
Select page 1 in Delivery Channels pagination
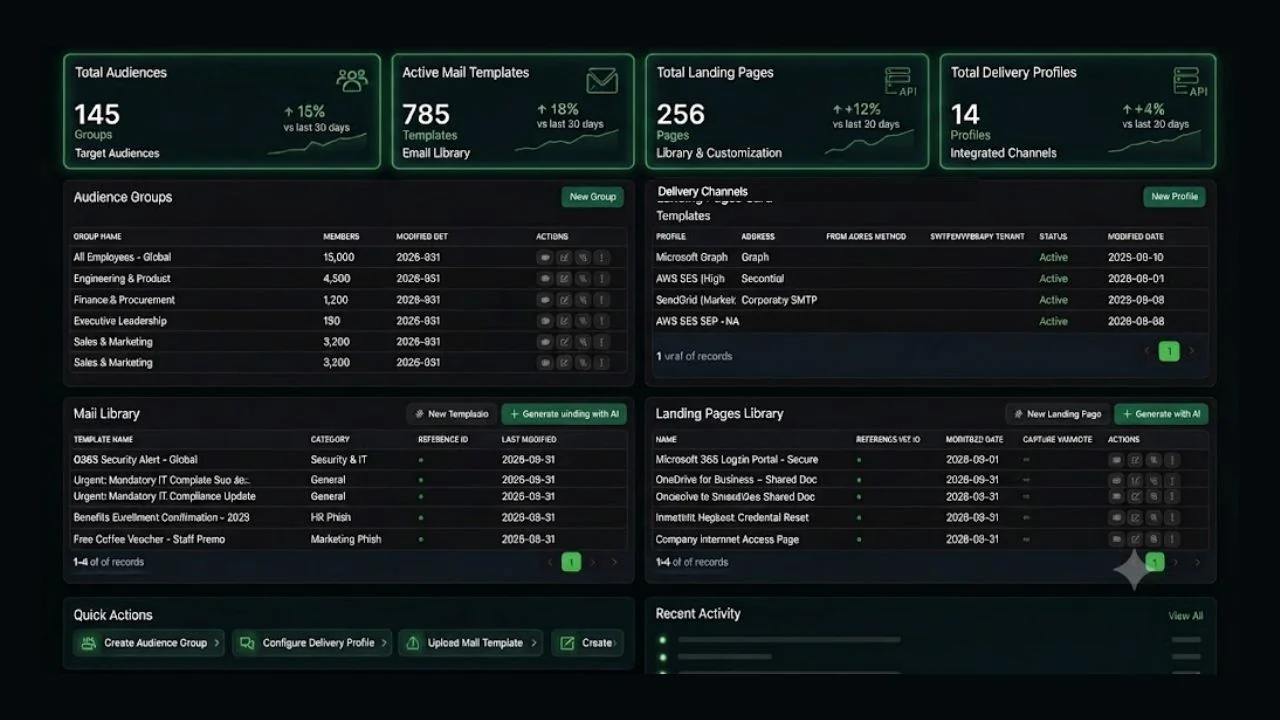(1169, 351)
